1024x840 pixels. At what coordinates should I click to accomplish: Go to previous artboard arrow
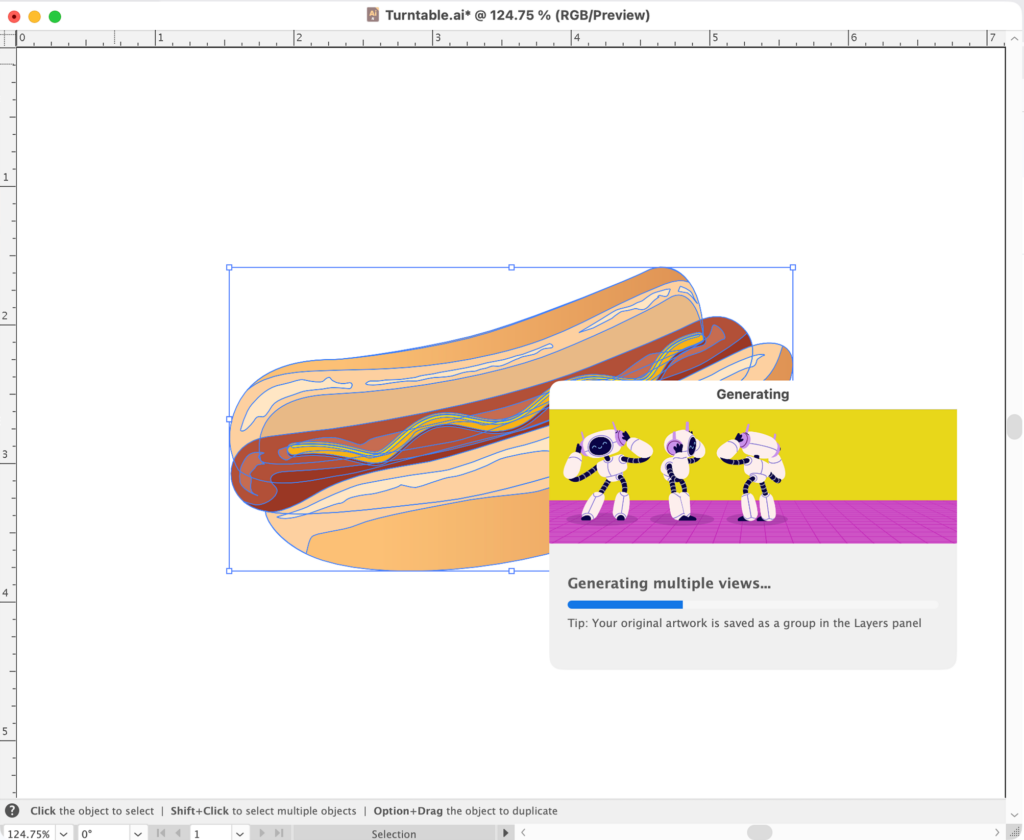[178, 833]
